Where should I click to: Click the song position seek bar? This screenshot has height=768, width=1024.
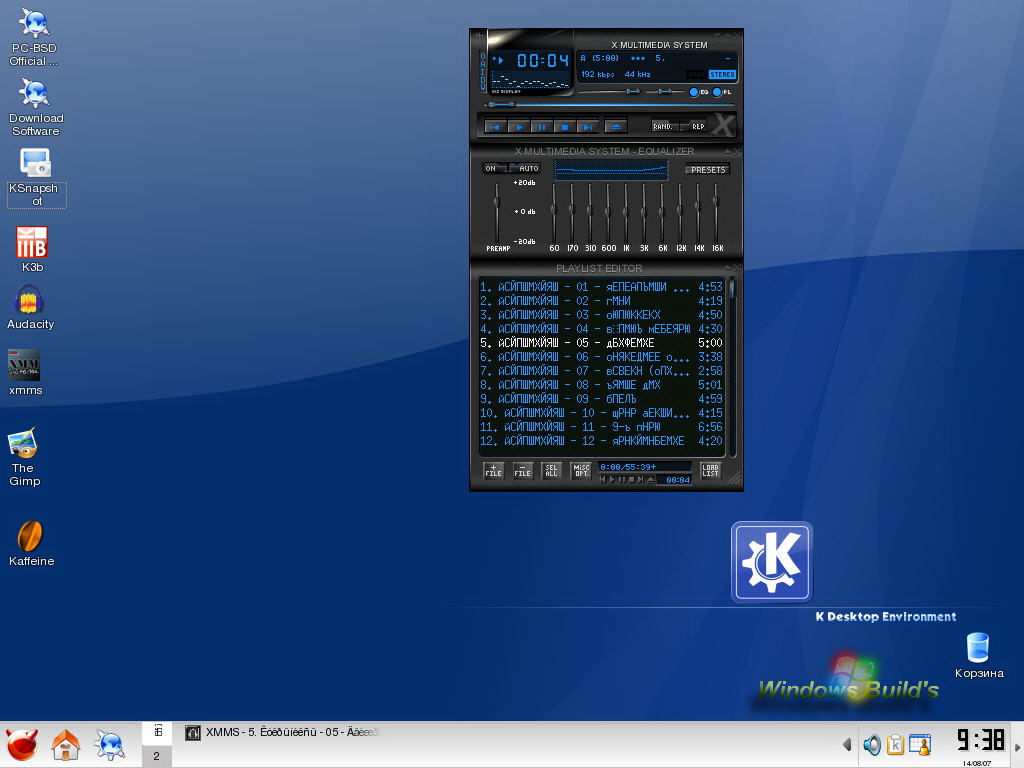pos(610,104)
